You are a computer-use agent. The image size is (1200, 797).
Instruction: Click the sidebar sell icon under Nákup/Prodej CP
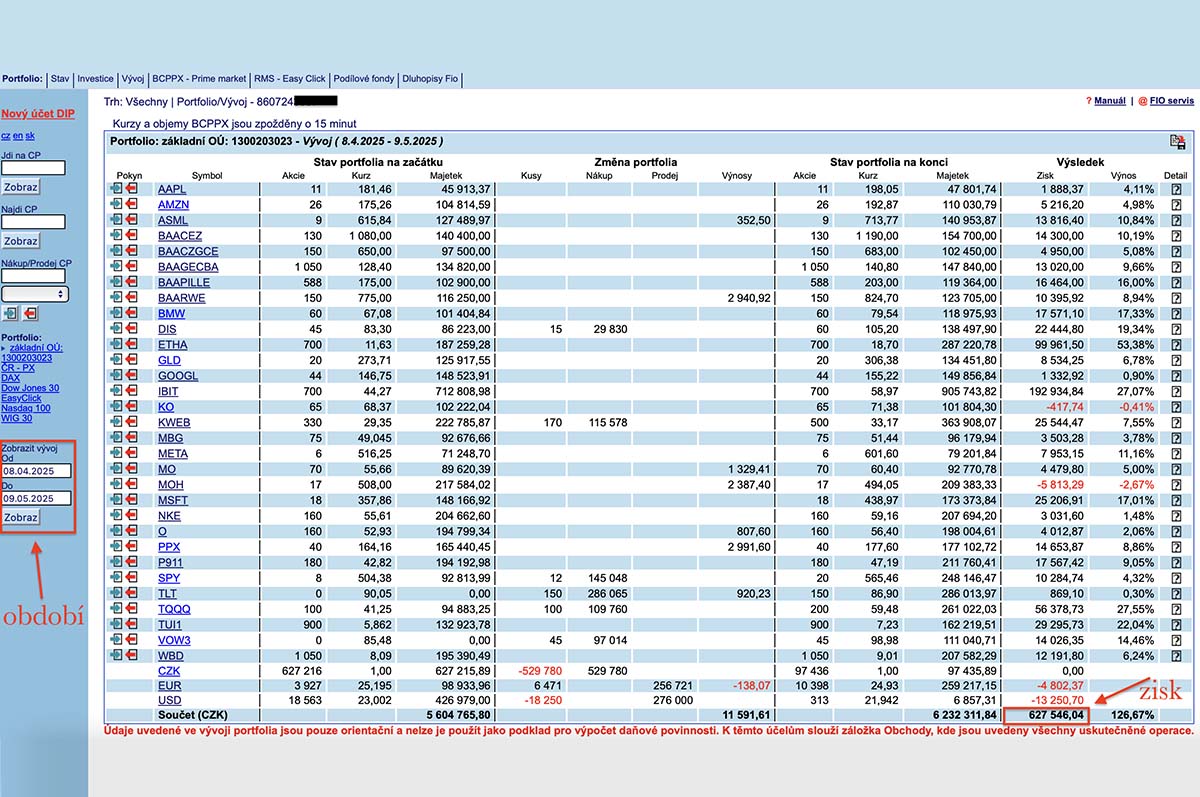30,313
